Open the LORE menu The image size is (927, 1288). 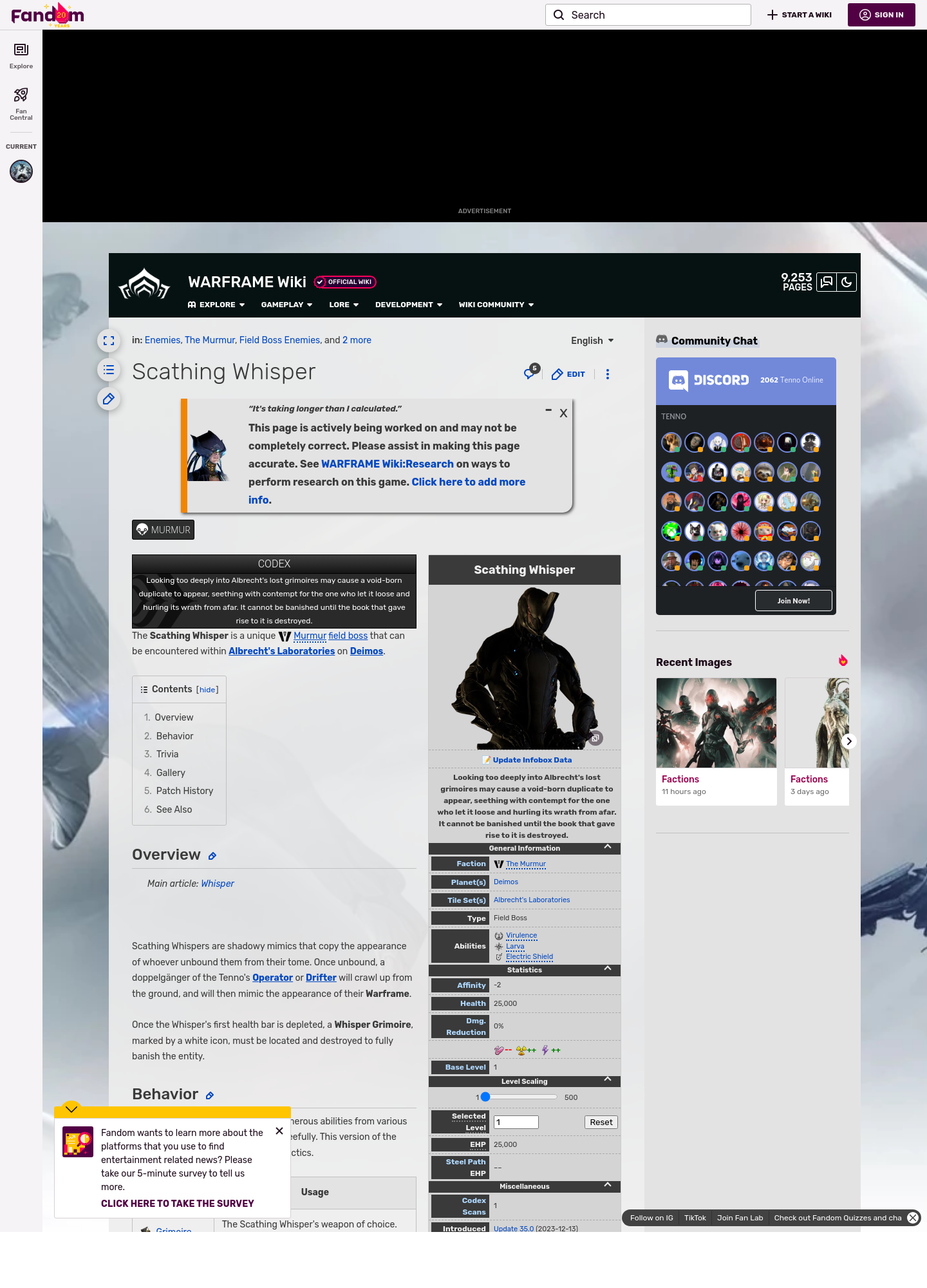pyautogui.click(x=344, y=305)
